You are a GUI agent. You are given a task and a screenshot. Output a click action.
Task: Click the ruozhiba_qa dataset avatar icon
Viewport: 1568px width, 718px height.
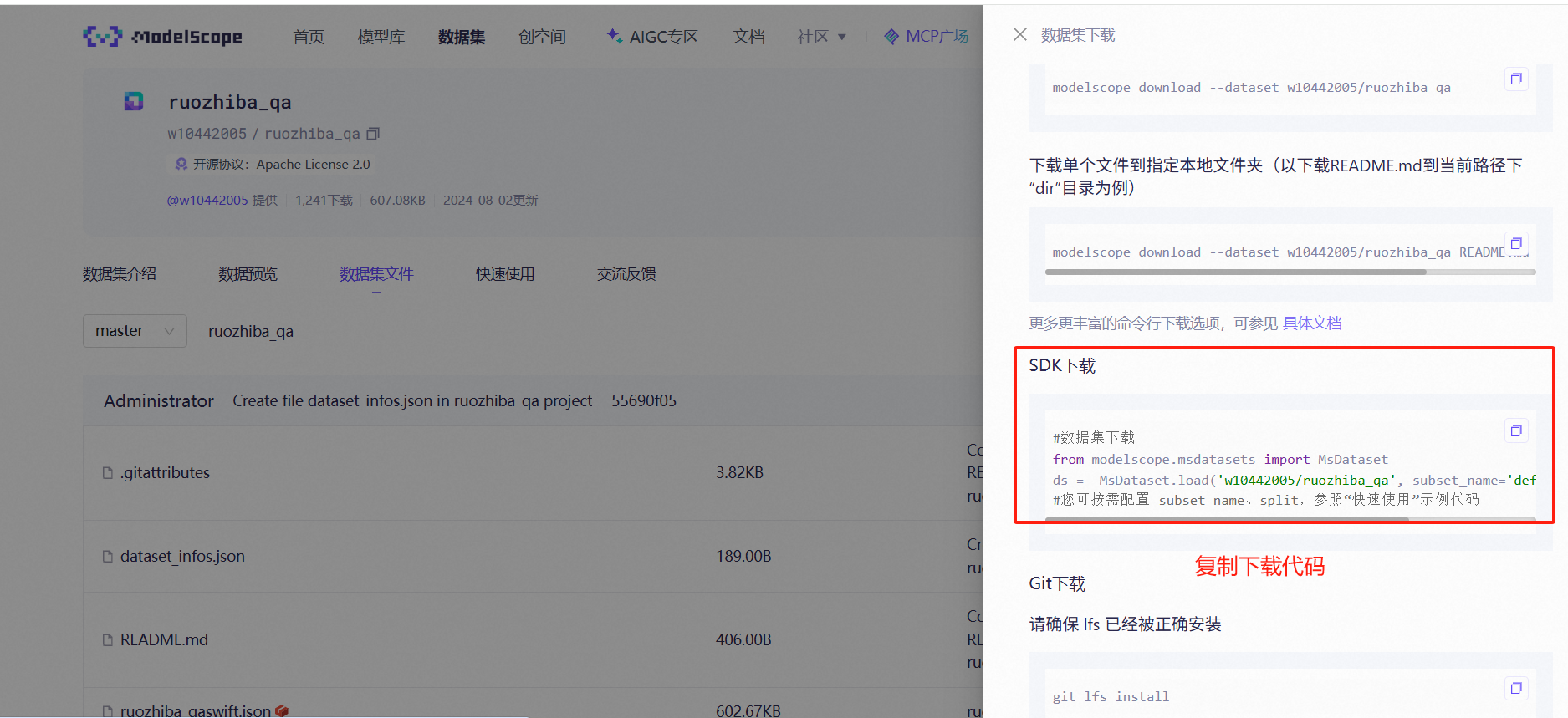(x=134, y=102)
